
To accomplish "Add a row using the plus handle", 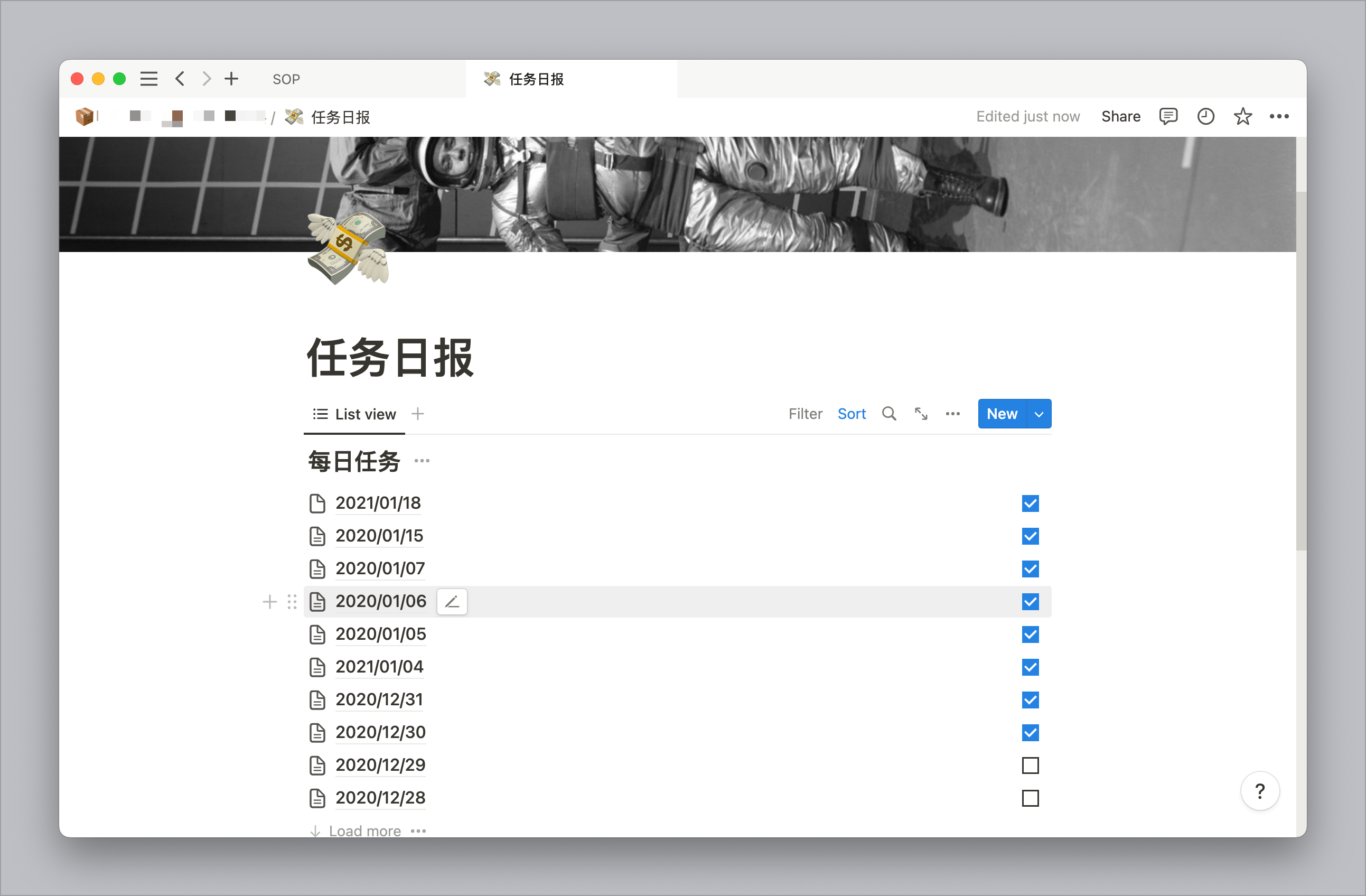I will 269,602.
